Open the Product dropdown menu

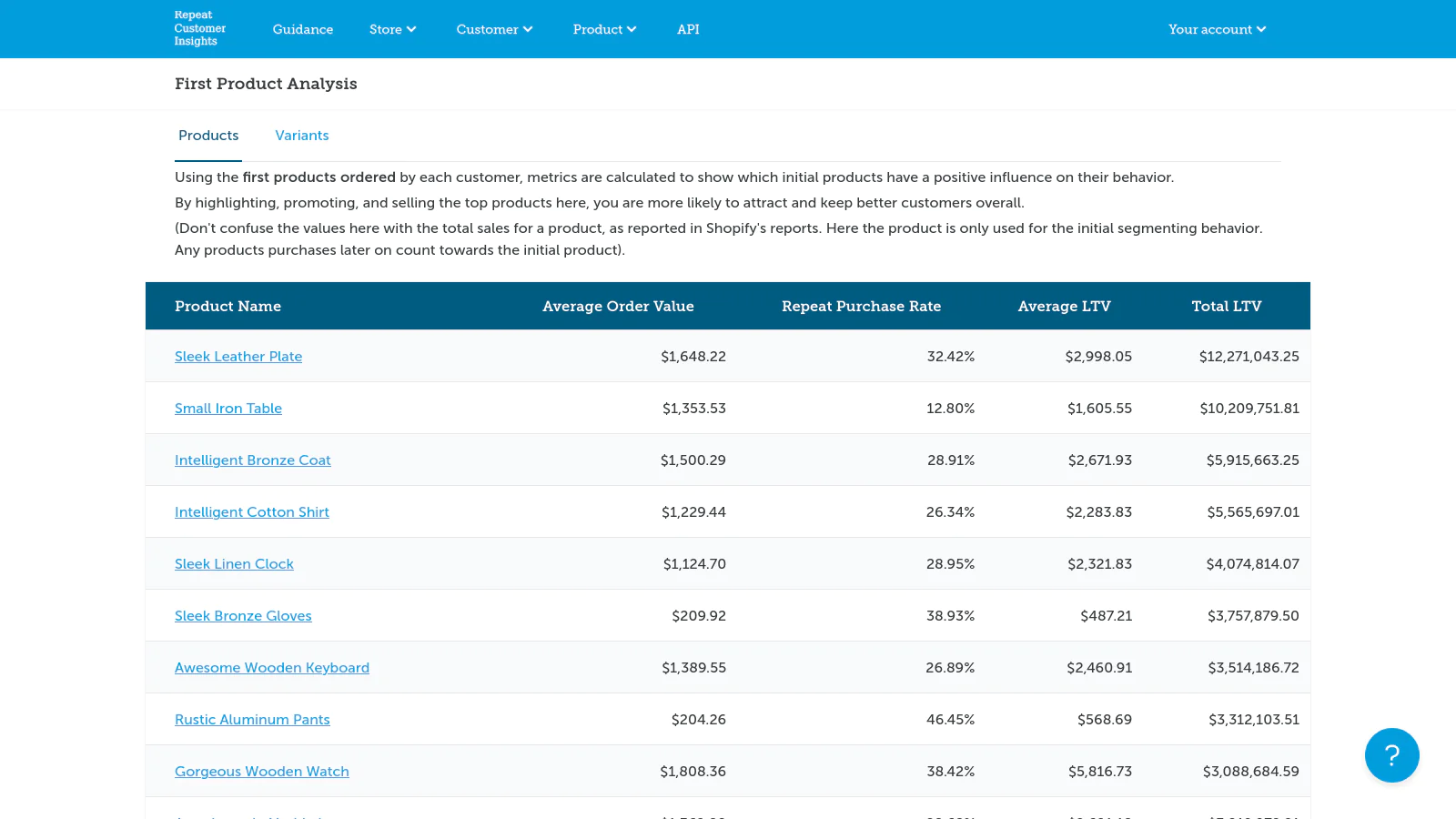click(x=604, y=29)
